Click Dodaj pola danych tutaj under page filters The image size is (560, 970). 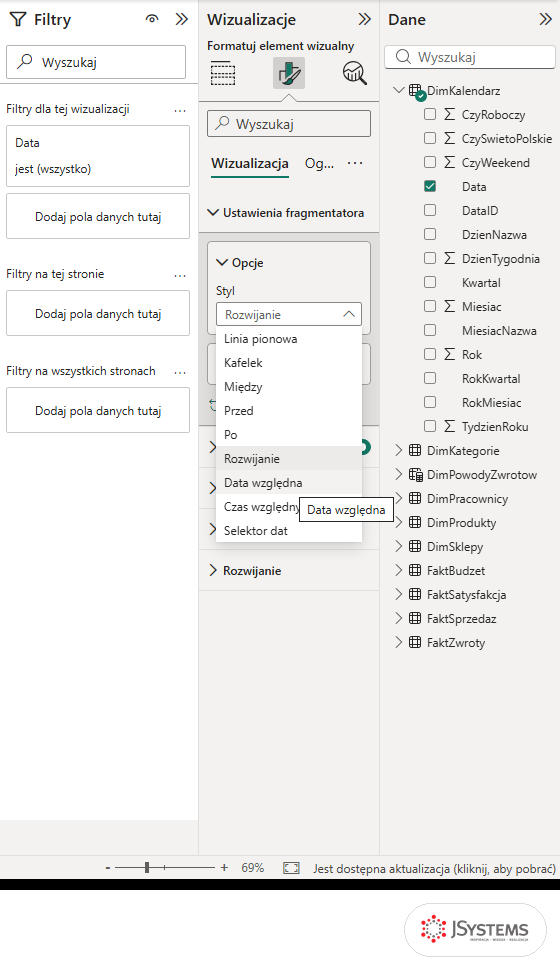98,314
